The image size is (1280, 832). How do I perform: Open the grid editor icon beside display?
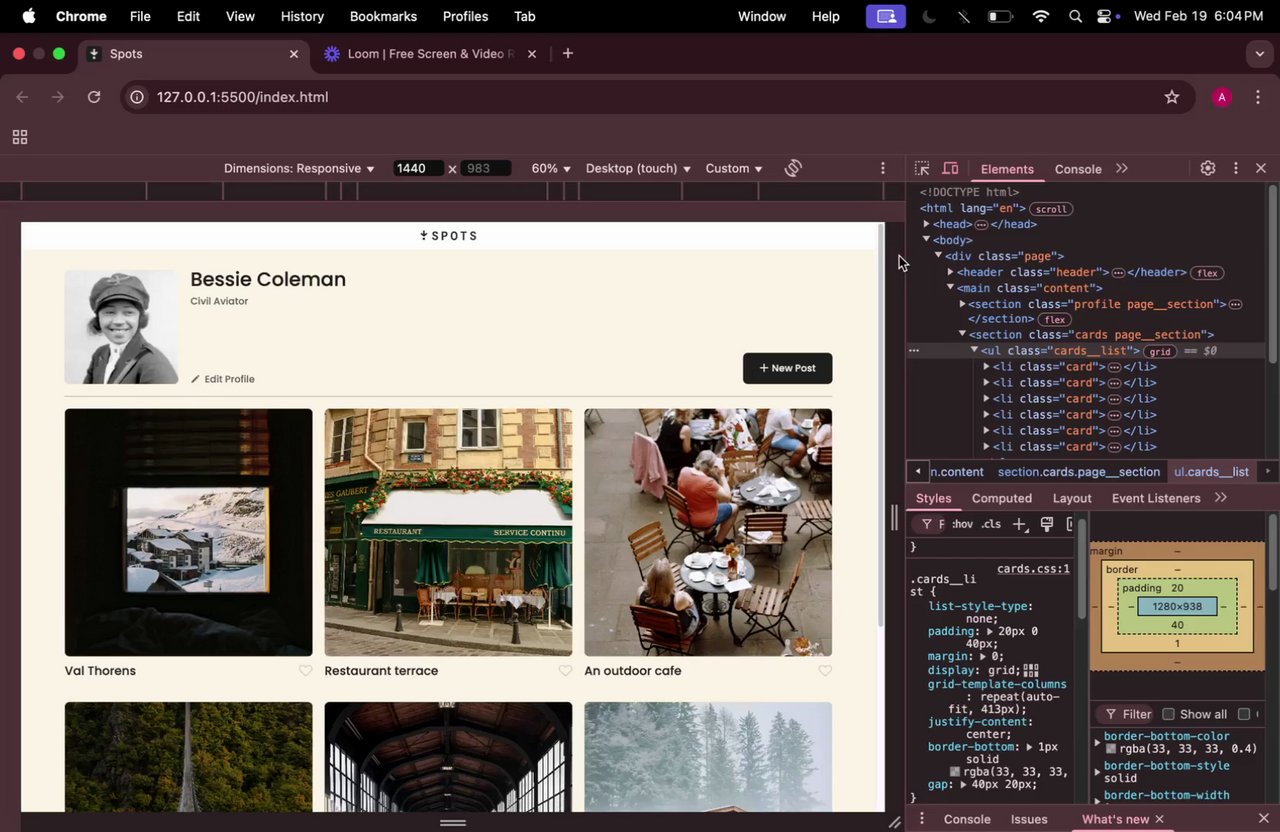pos(1031,670)
